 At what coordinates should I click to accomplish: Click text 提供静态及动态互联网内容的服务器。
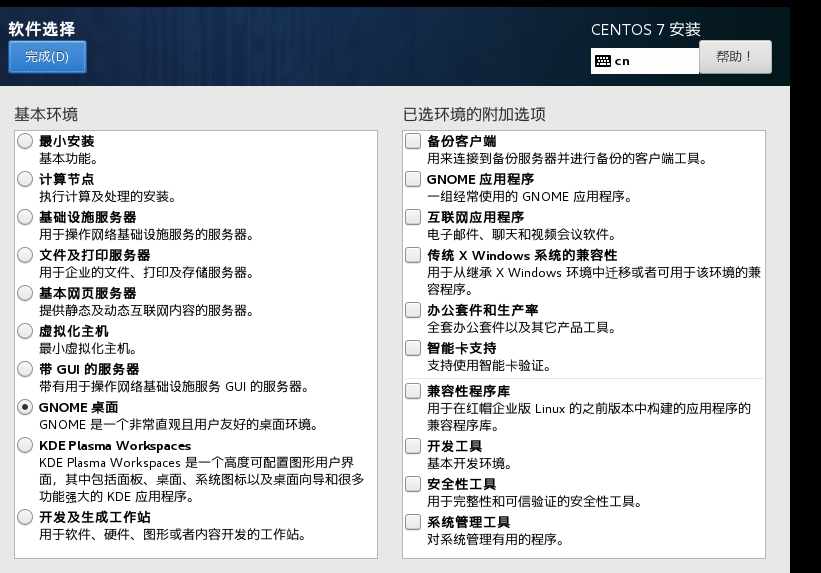point(146,310)
